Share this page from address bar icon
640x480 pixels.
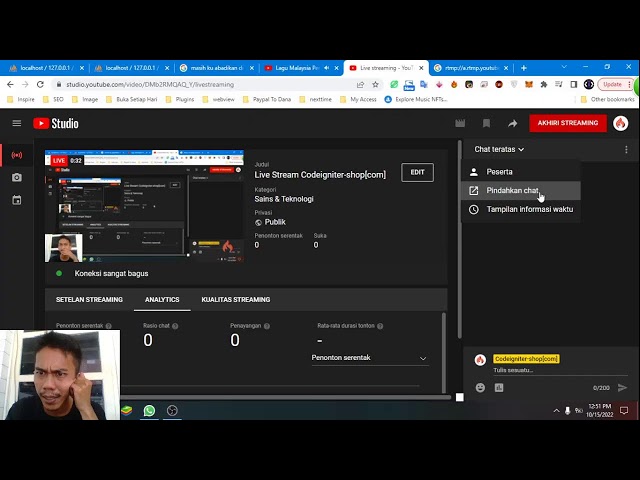(360, 84)
